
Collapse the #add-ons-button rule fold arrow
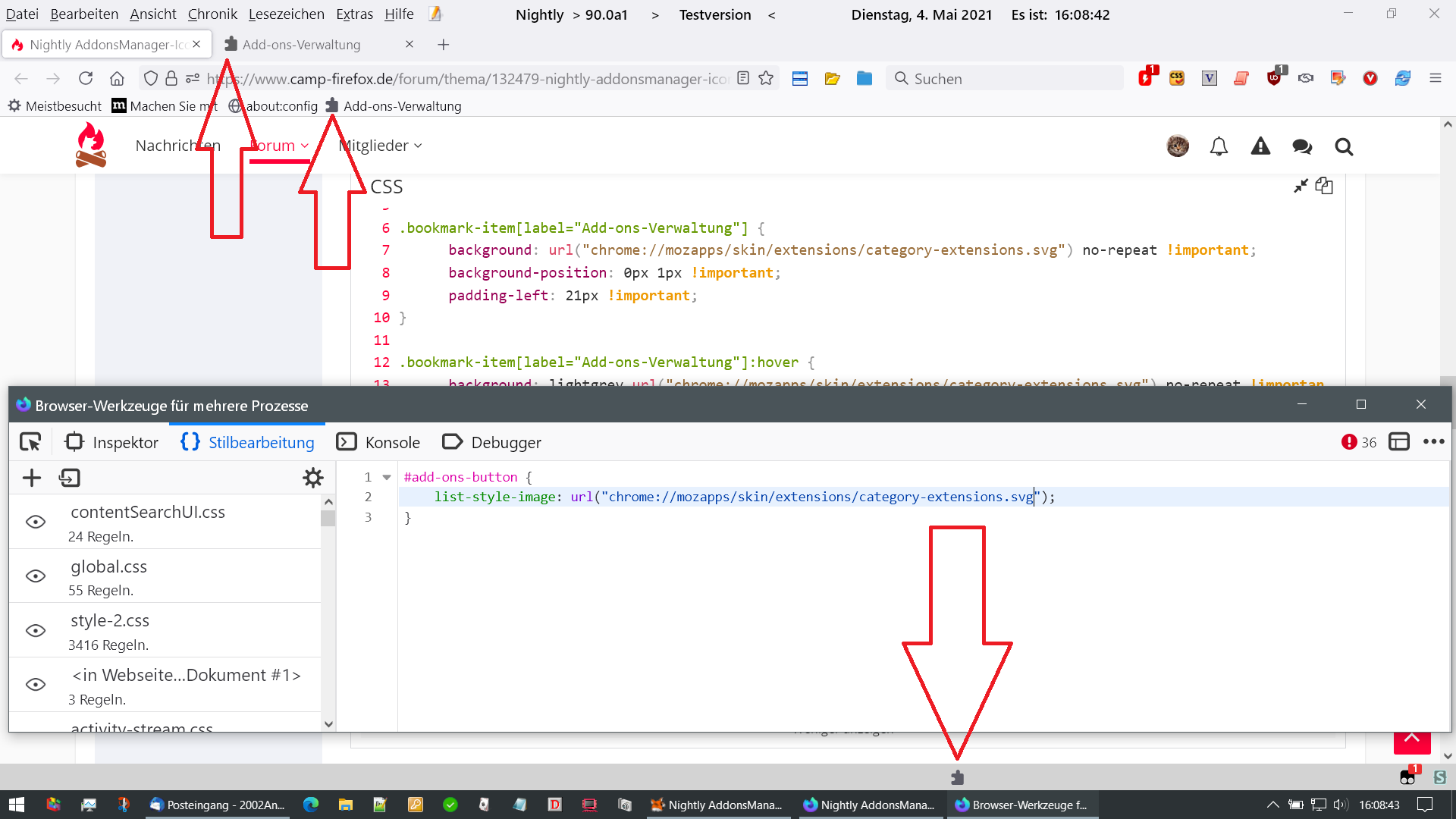387,477
